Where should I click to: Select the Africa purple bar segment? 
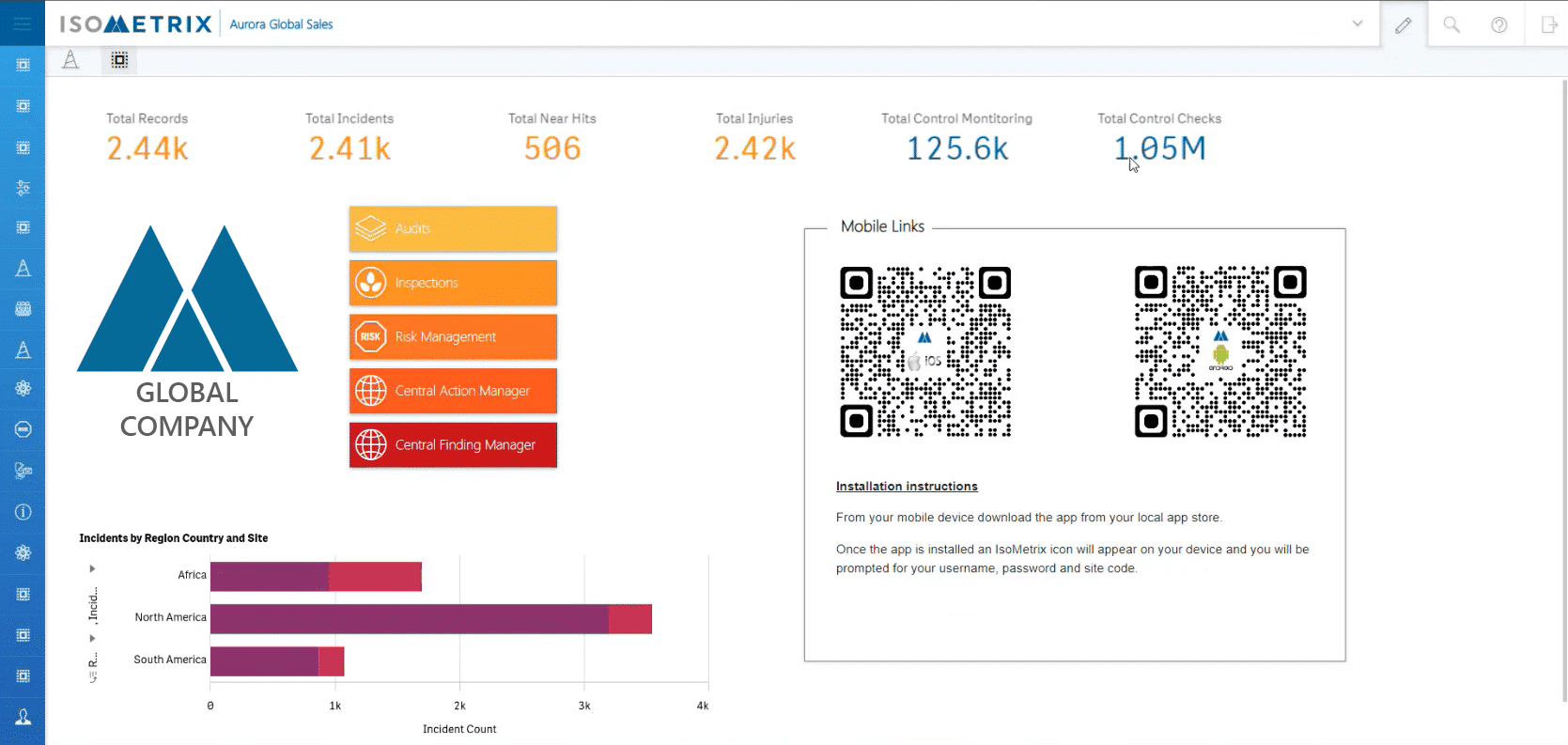click(x=270, y=577)
